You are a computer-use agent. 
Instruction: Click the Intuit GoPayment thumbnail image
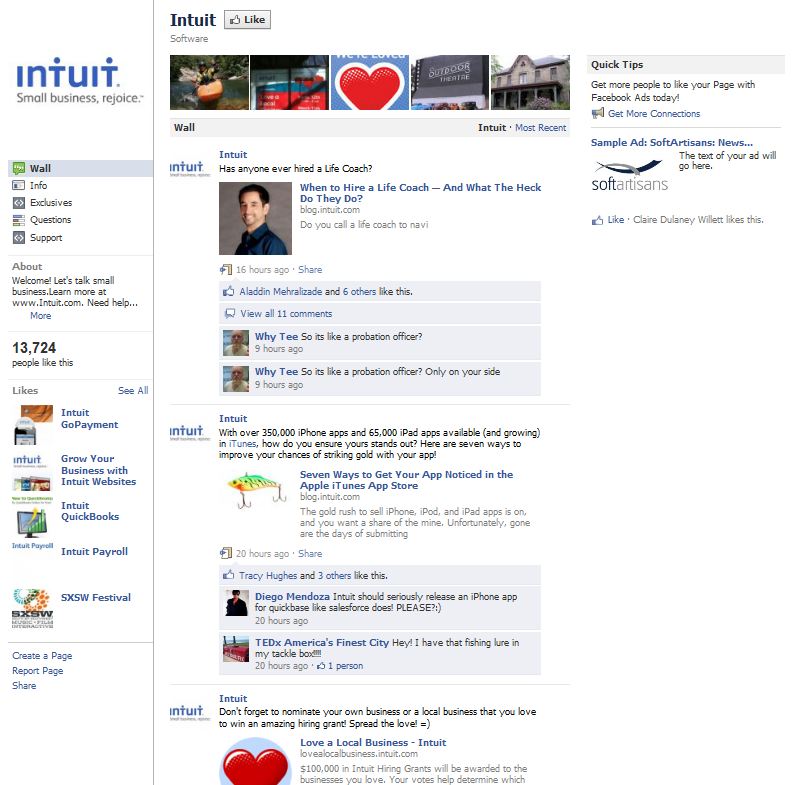point(33,424)
